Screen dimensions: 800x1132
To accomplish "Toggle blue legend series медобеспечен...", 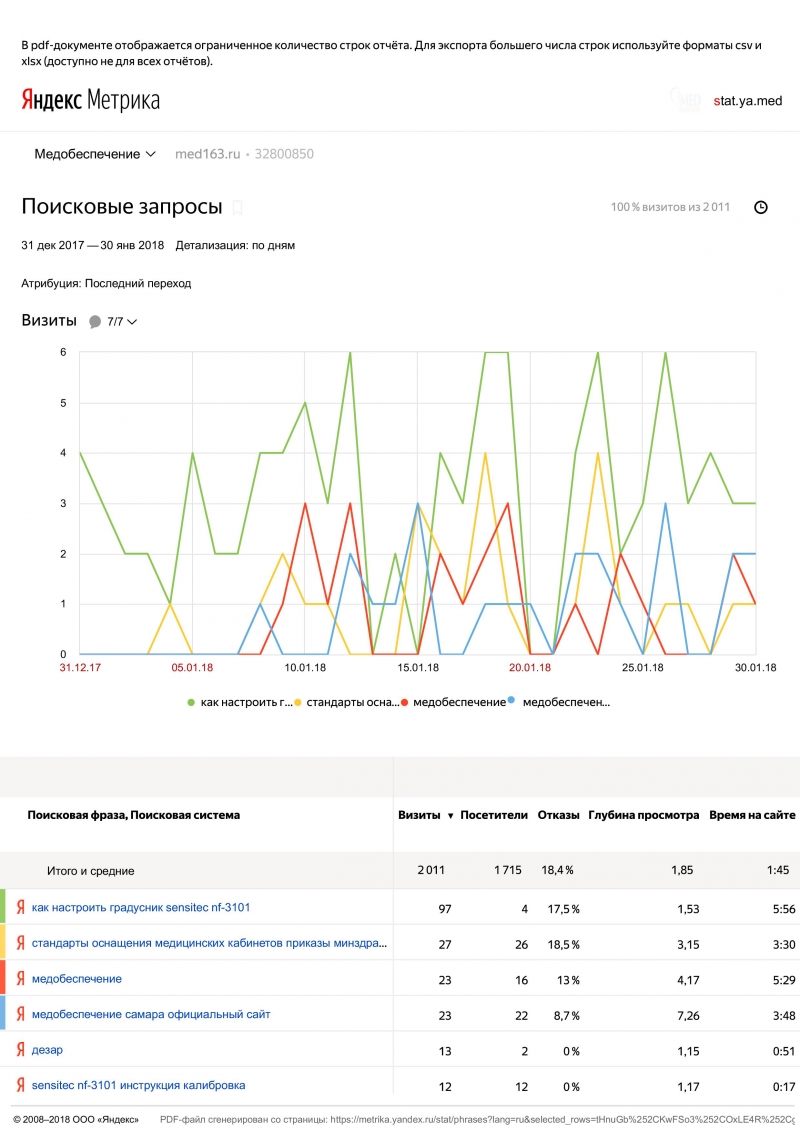I will click(x=560, y=702).
